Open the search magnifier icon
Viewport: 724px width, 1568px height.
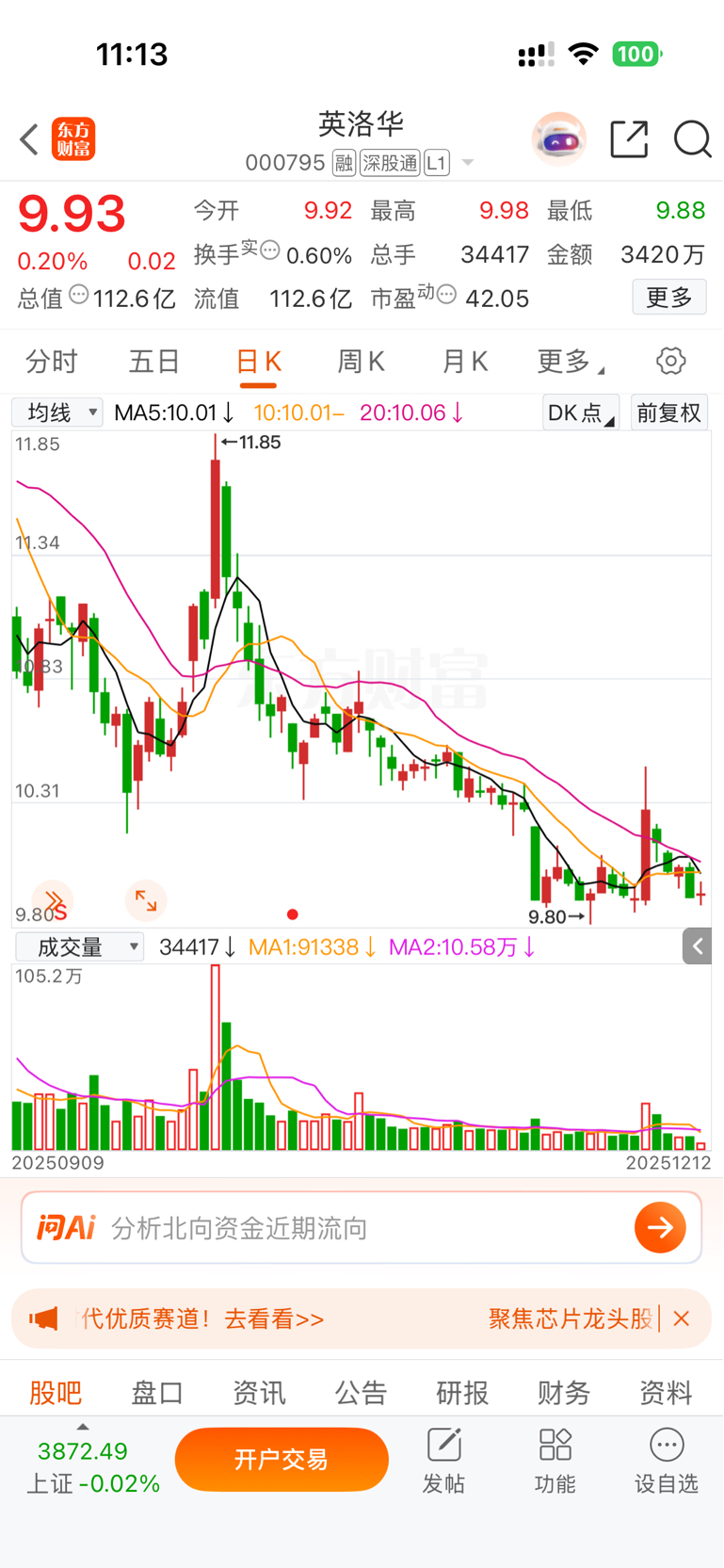pos(692,139)
